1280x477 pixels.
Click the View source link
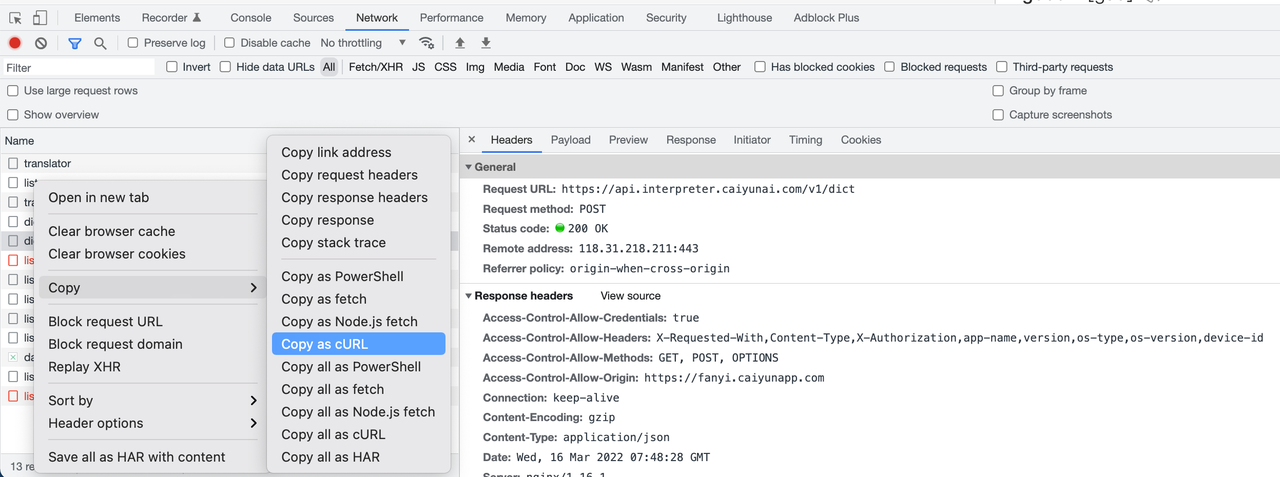(x=630, y=296)
